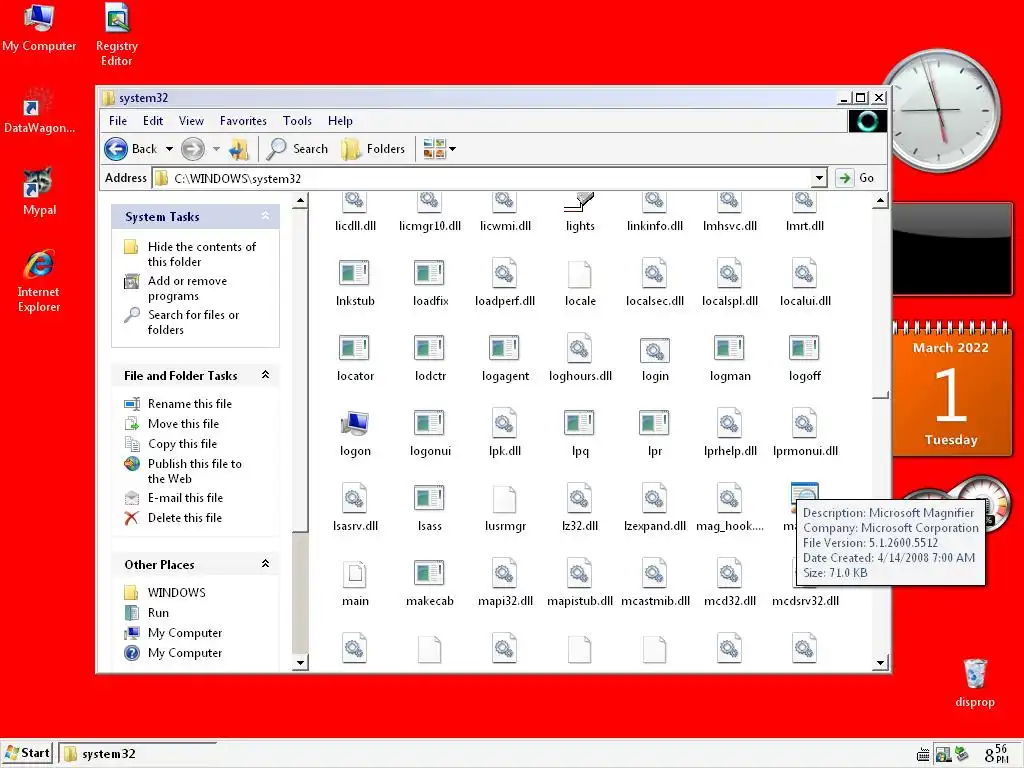
Task: Open the Tools menu
Action: [297, 121]
